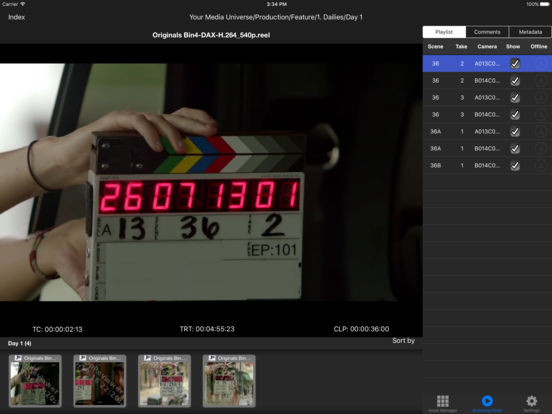Select playlist row 36A take 1 B014C0
Image resolution: width=552 pixels, height=414 pixels.
tap(487, 148)
